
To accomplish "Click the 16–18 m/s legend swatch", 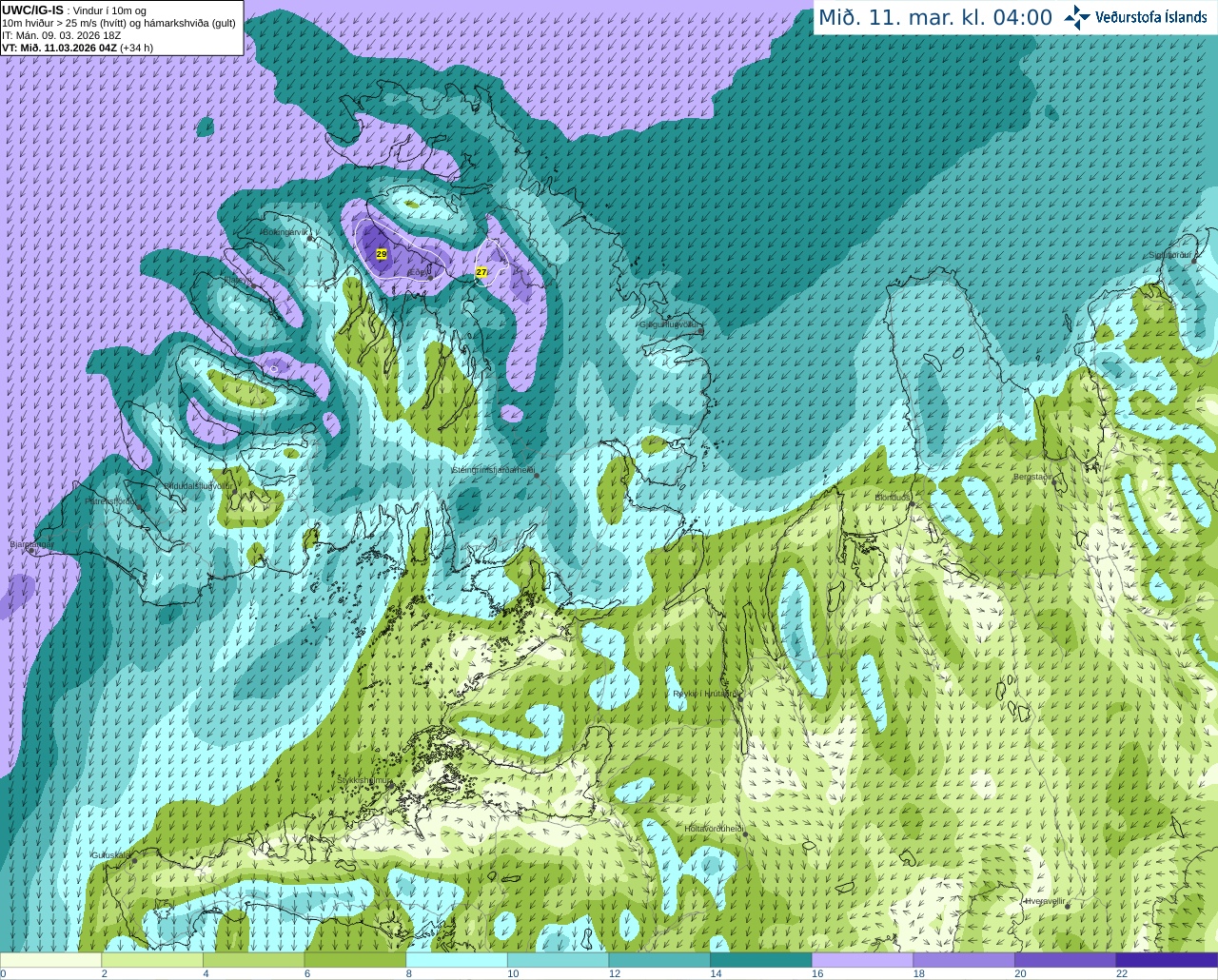I will 862,960.
